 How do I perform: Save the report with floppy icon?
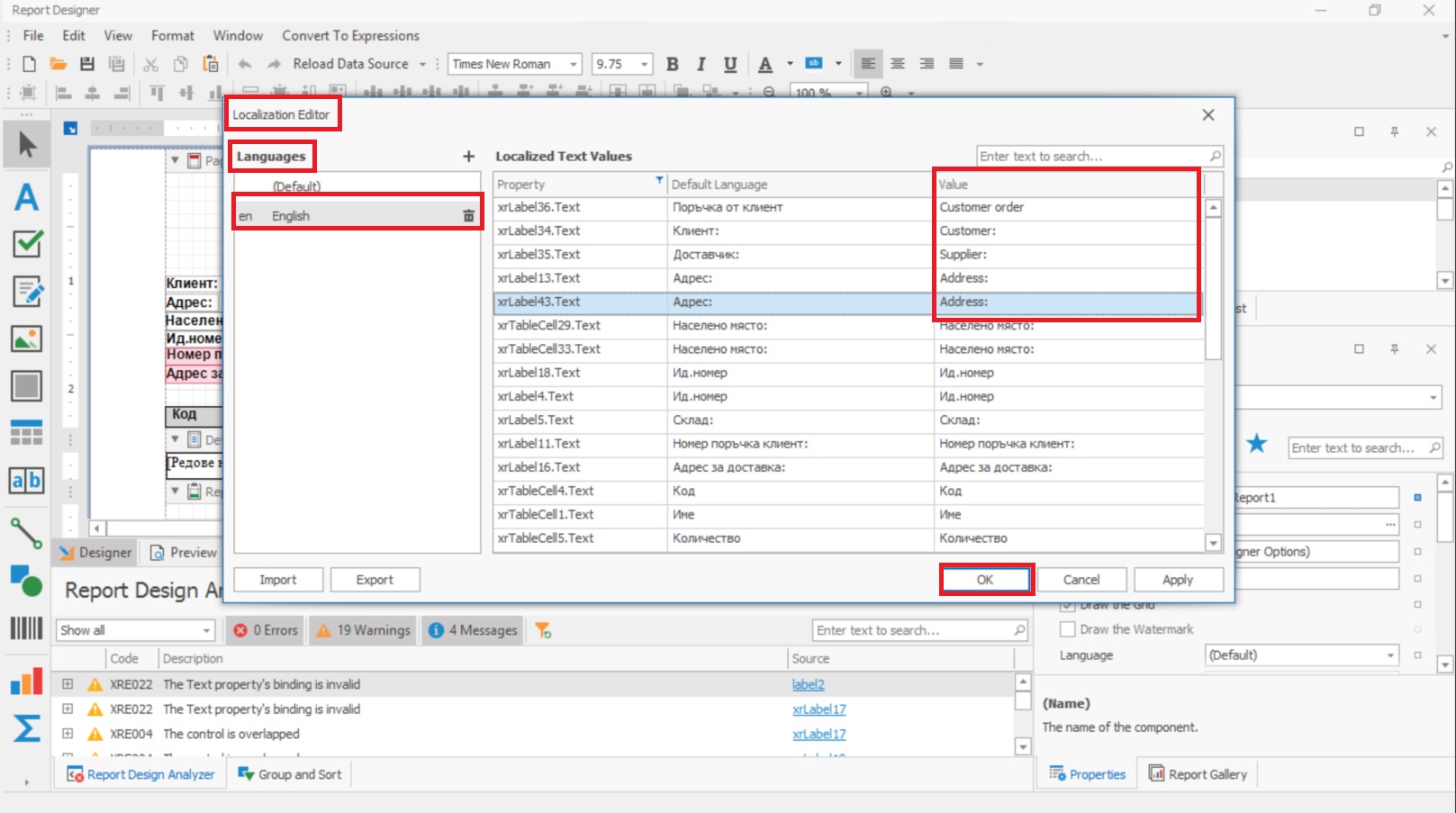[87, 64]
